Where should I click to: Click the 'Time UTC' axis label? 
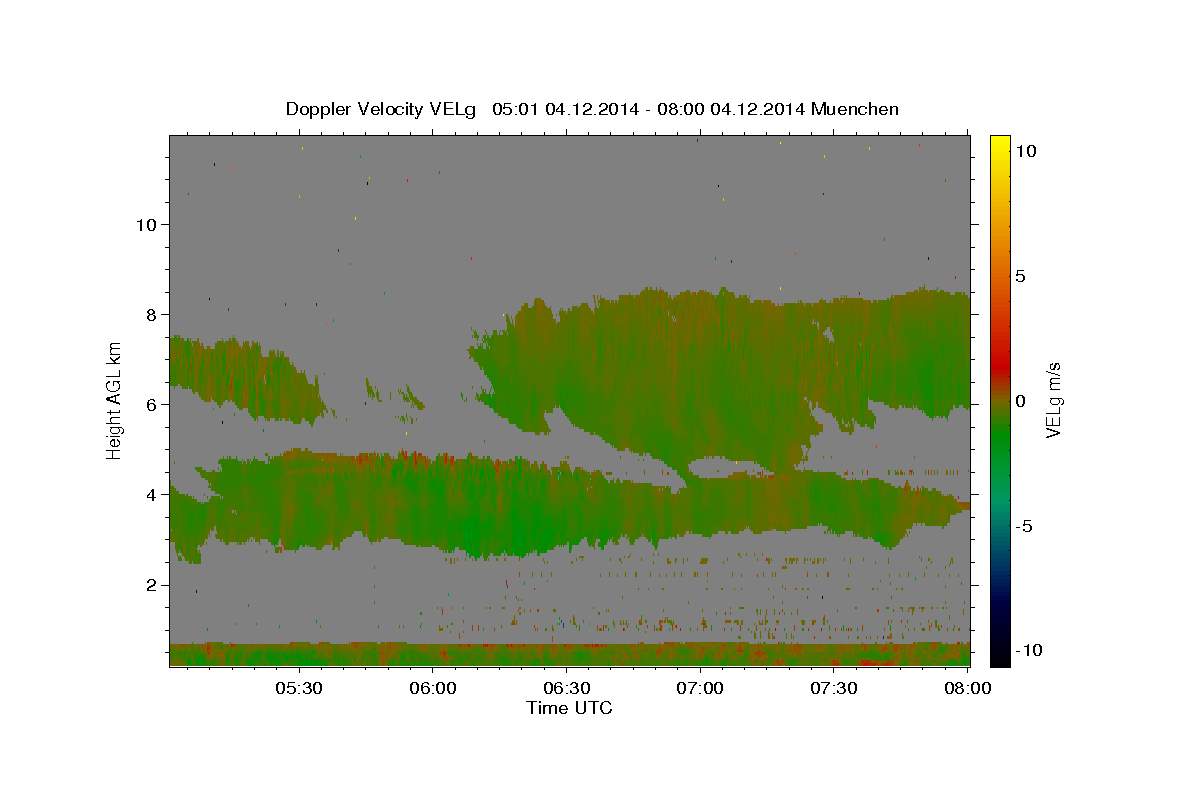click(569, 708)
